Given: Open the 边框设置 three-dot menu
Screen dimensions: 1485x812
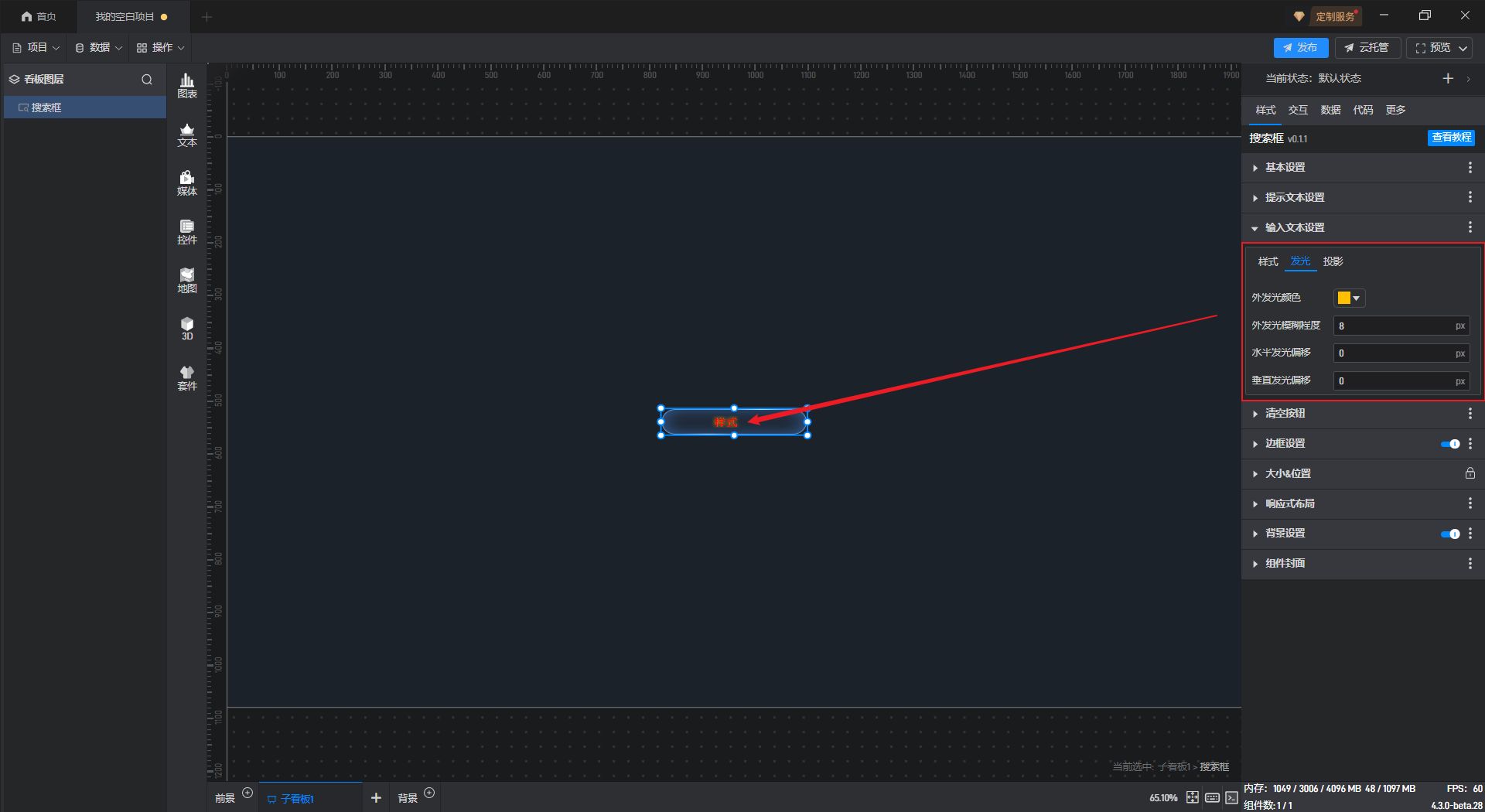Looking at the screenshot, I should click(1470, 444).
